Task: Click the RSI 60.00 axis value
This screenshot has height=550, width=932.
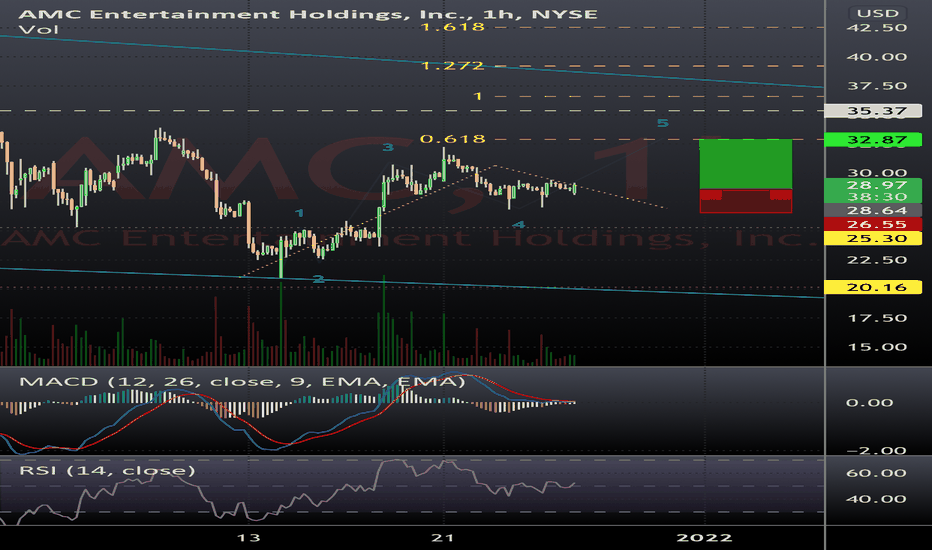Action: tap(877, 473)
